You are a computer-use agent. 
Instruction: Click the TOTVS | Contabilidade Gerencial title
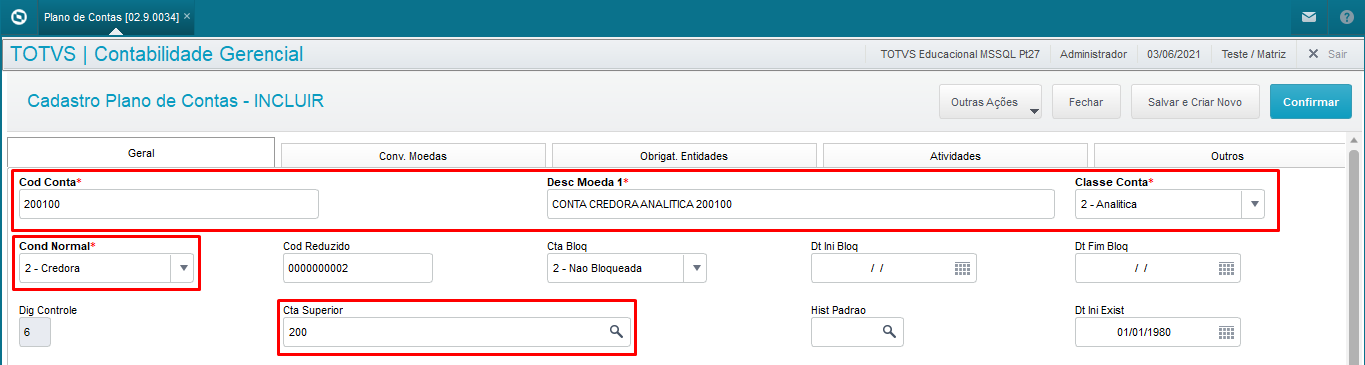(x=157, y=54)
